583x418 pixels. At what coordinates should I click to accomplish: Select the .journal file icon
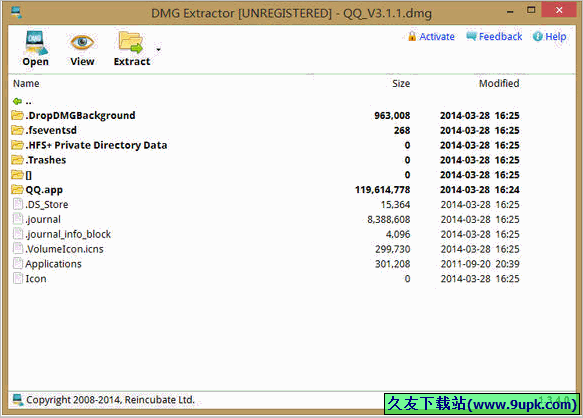click(x=17, y=219)
